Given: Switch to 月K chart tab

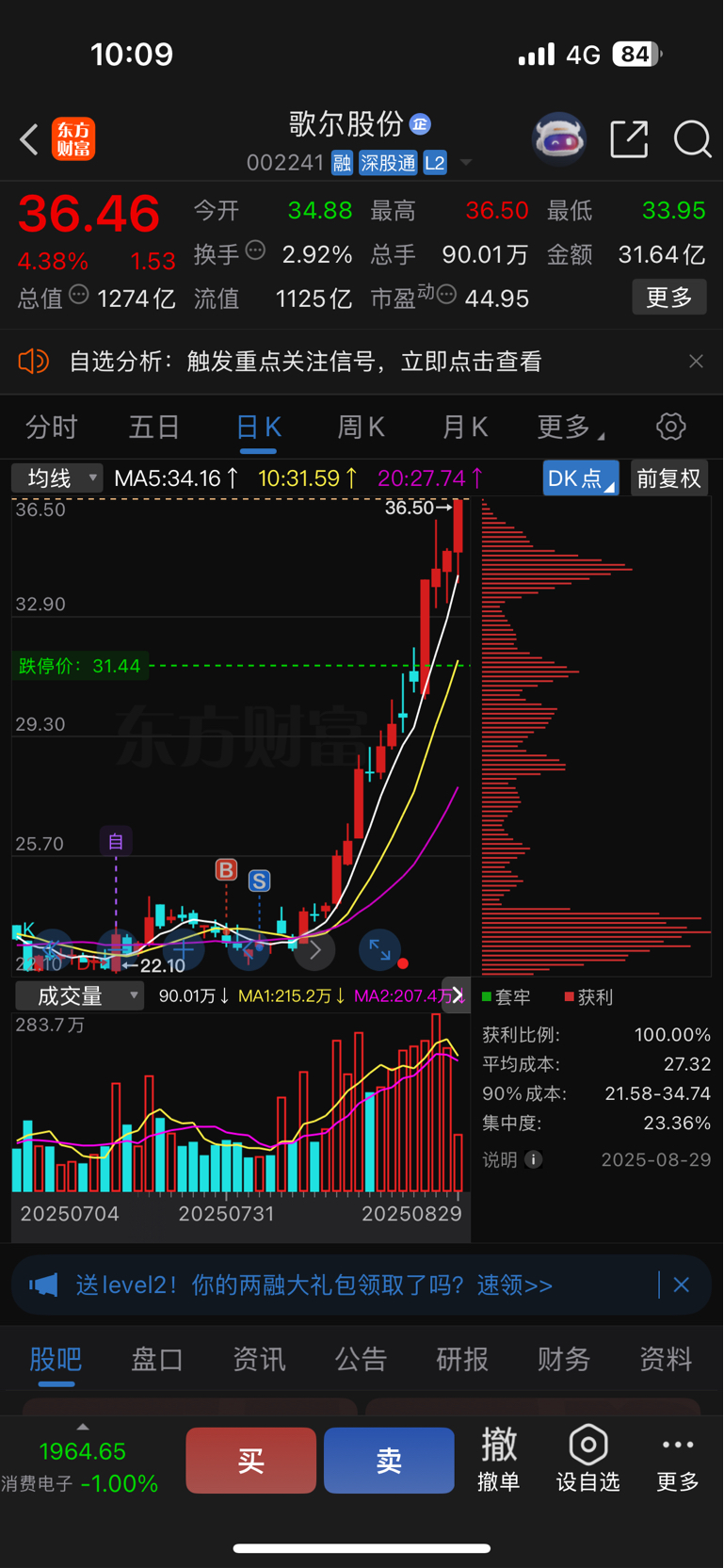Looking at the screenshot, I should pos(465,428).
